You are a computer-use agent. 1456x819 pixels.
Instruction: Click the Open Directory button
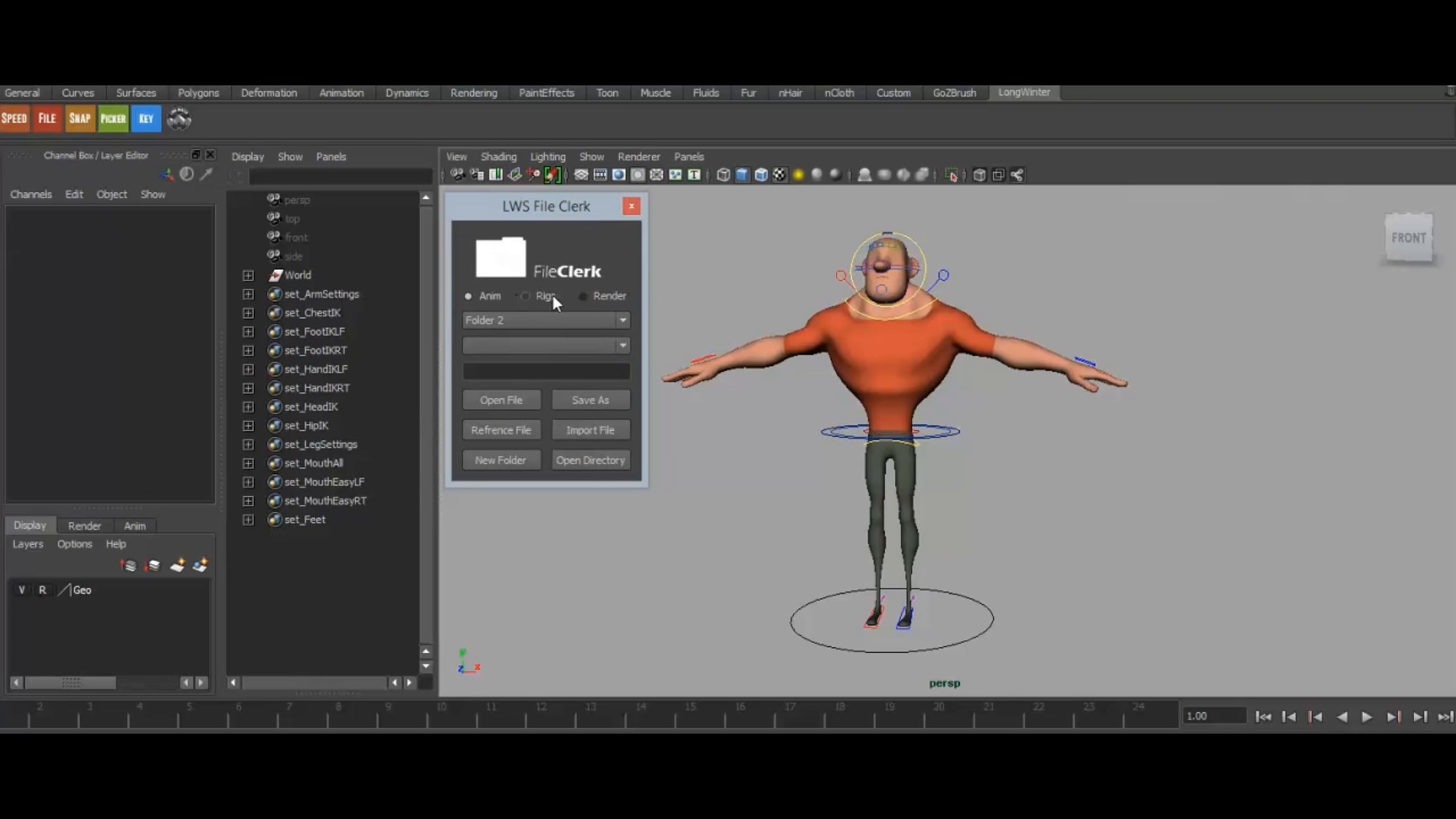590,460
